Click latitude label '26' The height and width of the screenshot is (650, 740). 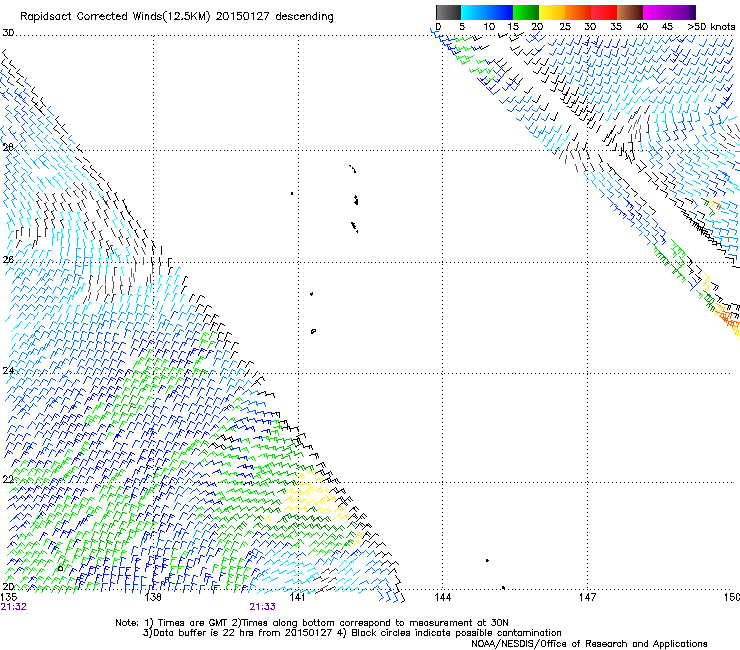click(8, 260)
